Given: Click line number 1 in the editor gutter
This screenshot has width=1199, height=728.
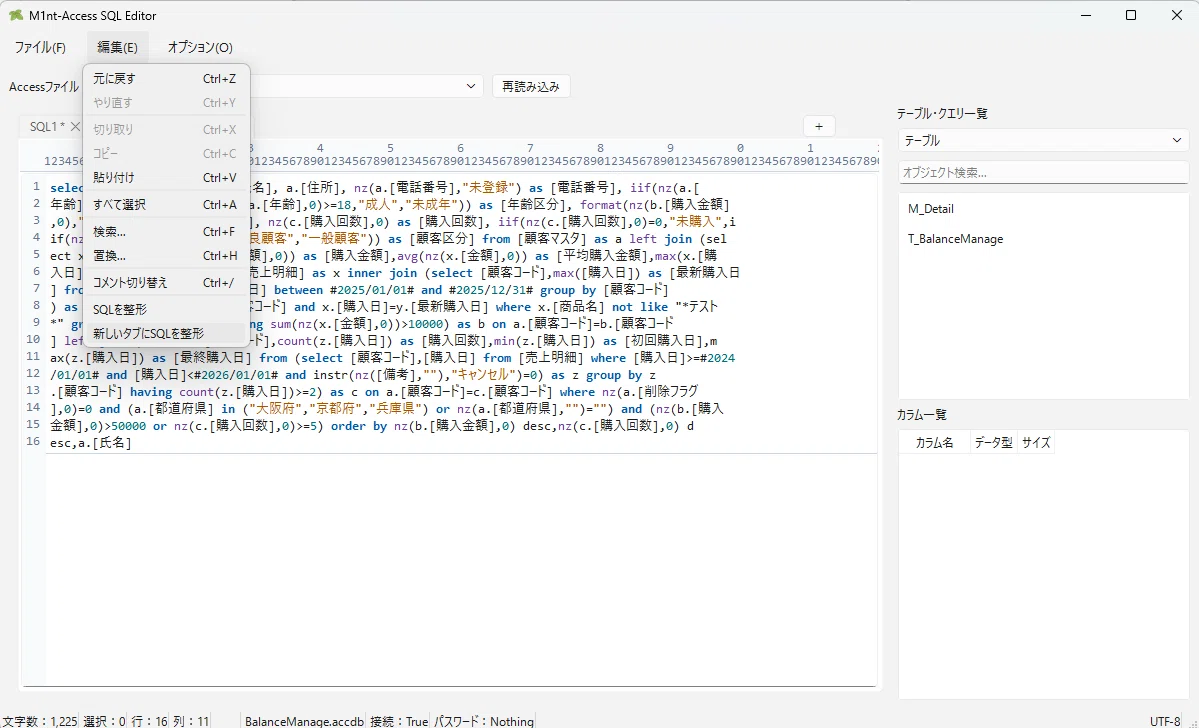Looking at the screenshot, I should pos(36,187).
